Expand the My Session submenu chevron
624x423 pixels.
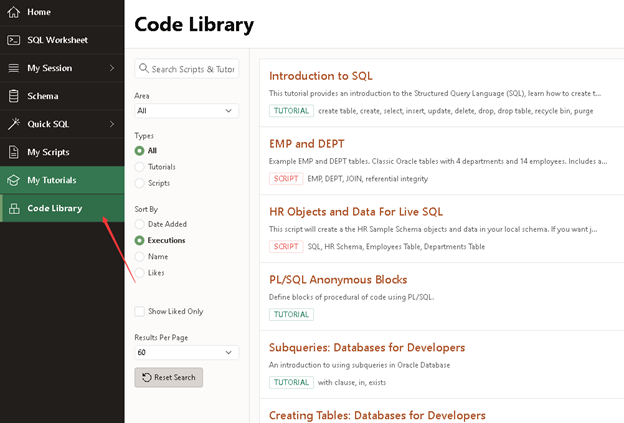pyautogui.click(x=112, y=68)
